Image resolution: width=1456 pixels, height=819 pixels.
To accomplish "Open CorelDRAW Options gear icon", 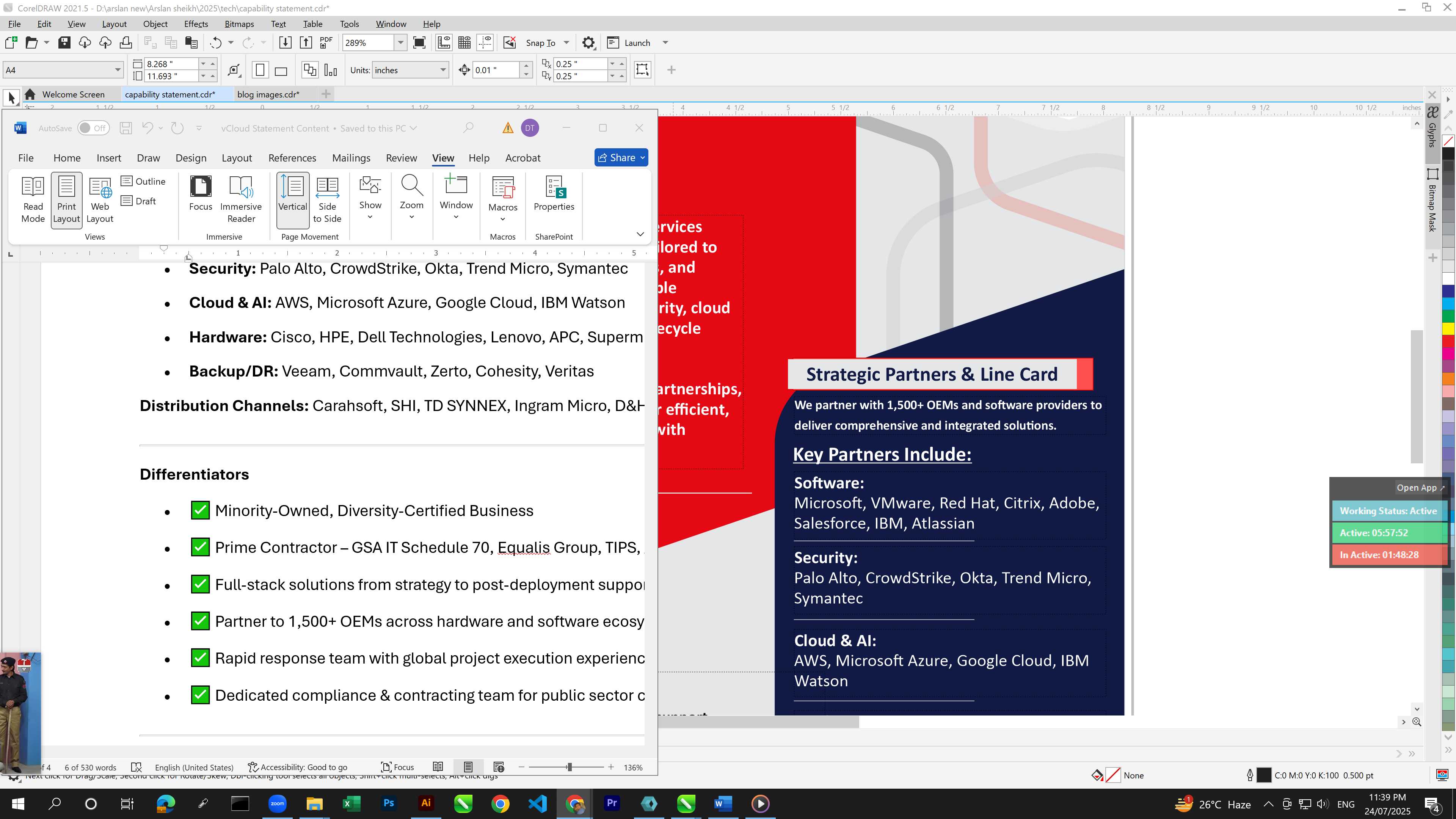I will 588,42.
